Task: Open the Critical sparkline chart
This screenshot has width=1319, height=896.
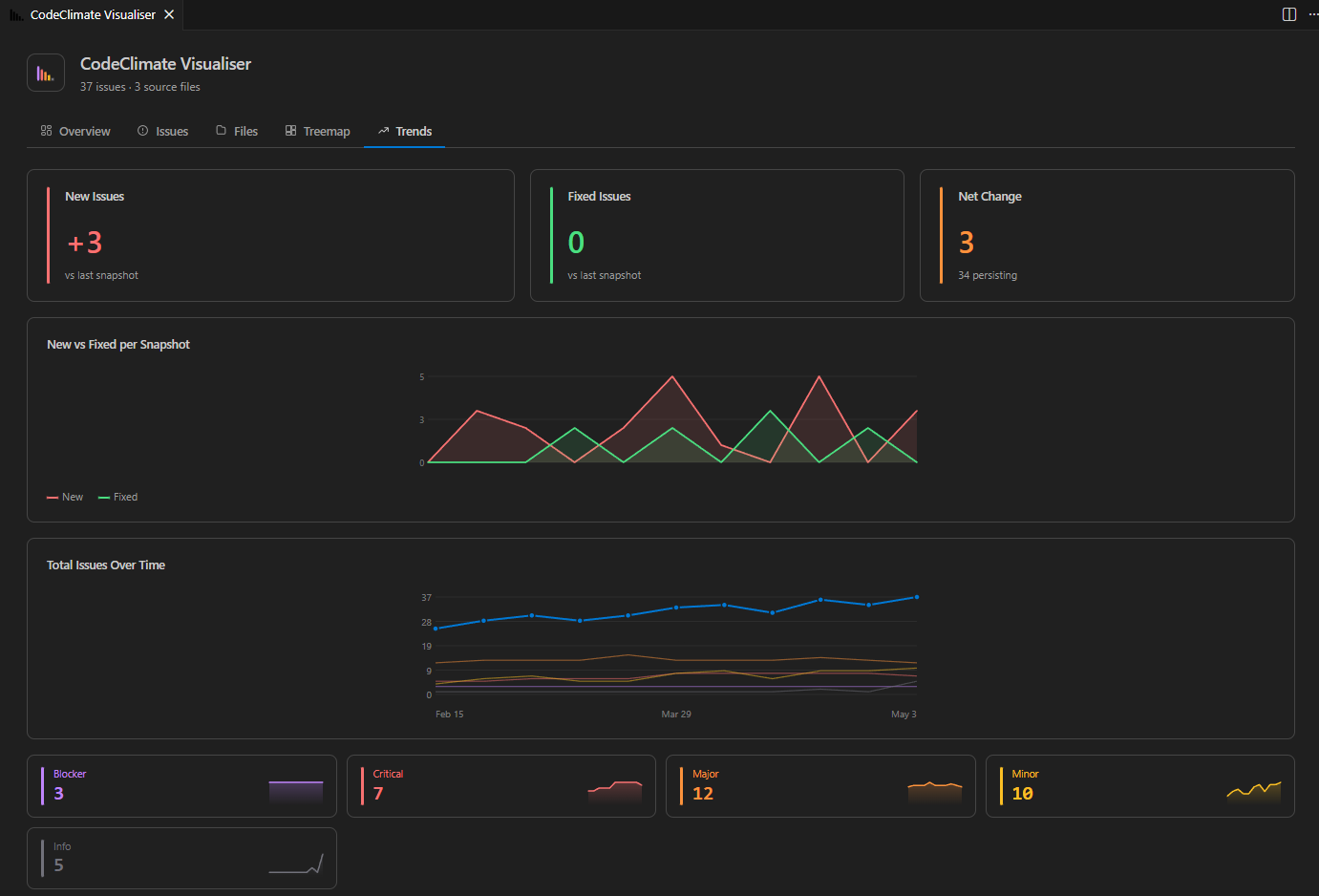Action: click(x=615, y=792)
